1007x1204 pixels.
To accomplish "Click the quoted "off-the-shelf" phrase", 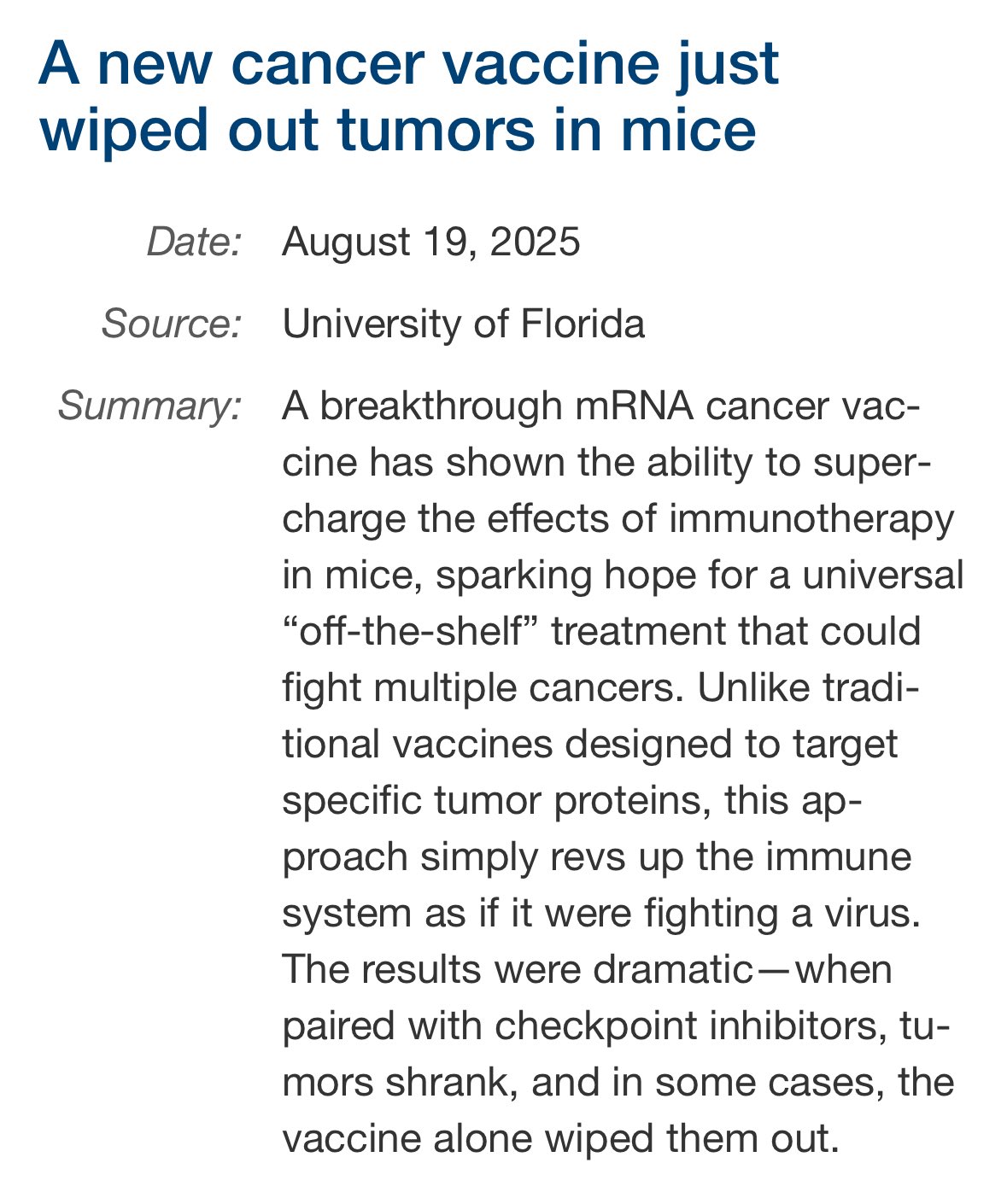I will point(413,632).
